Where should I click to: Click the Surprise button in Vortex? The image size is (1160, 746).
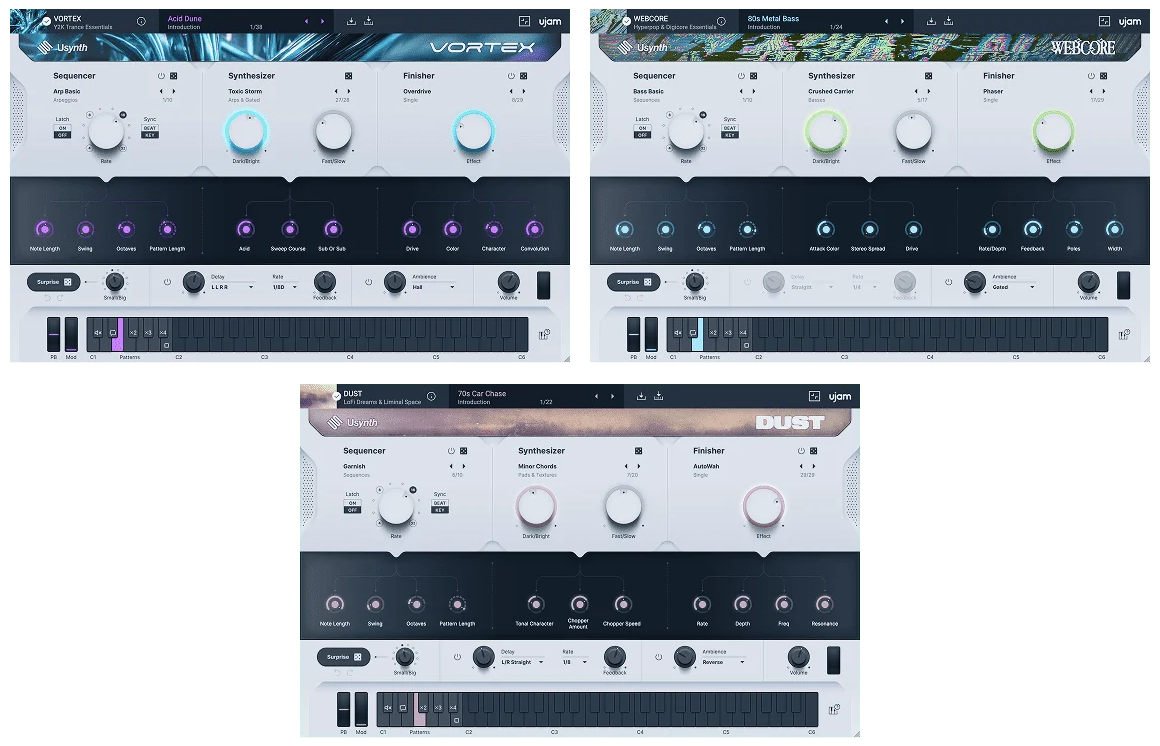coord(54,282)
